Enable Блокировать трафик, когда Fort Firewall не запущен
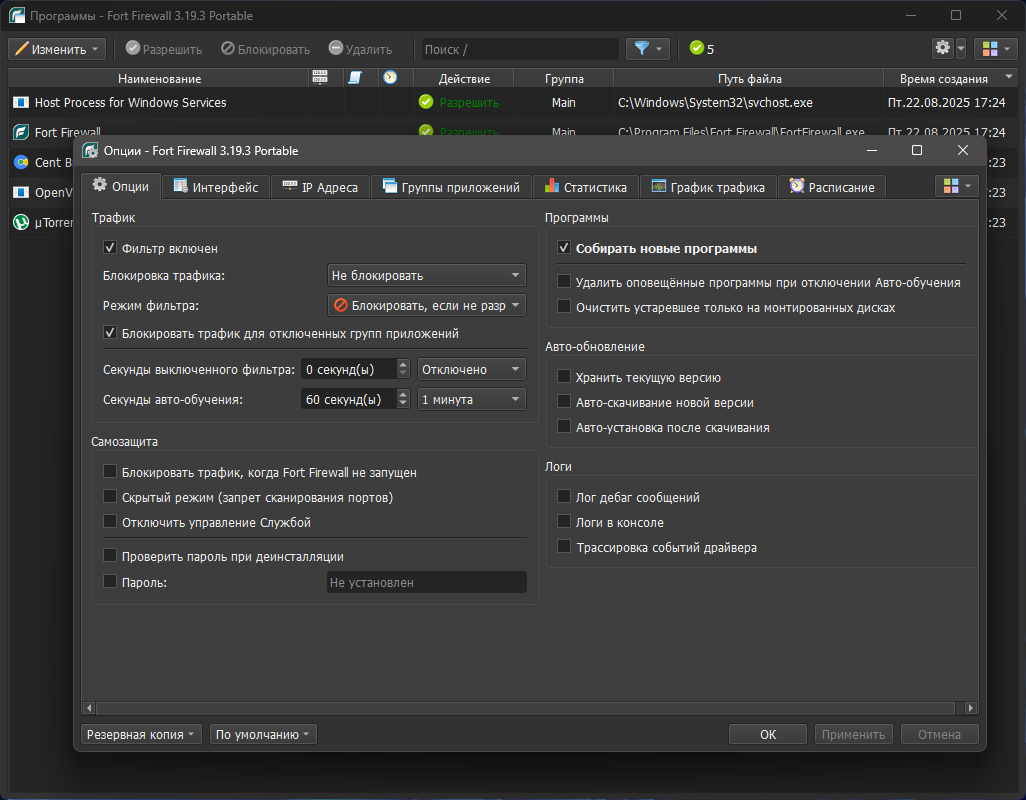The width and height of the screenshot is (1026, 800). [110, 472]
